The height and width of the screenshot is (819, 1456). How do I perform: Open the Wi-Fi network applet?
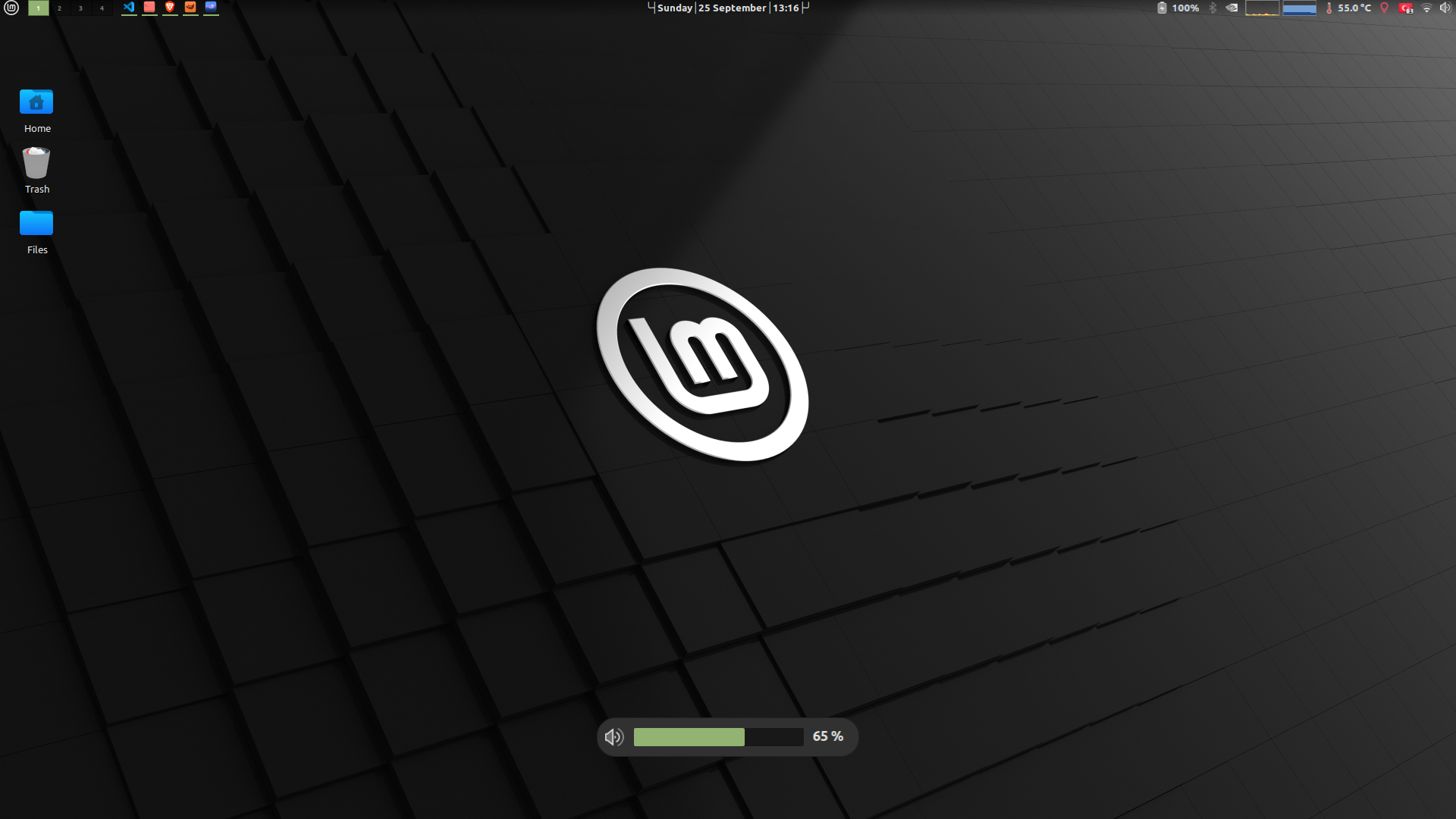(1426, 8)
